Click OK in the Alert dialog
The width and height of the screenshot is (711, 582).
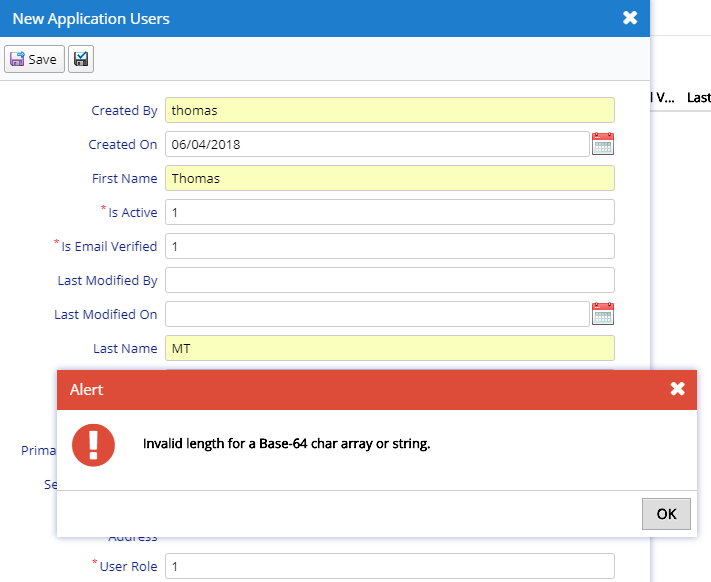point(666,514)
